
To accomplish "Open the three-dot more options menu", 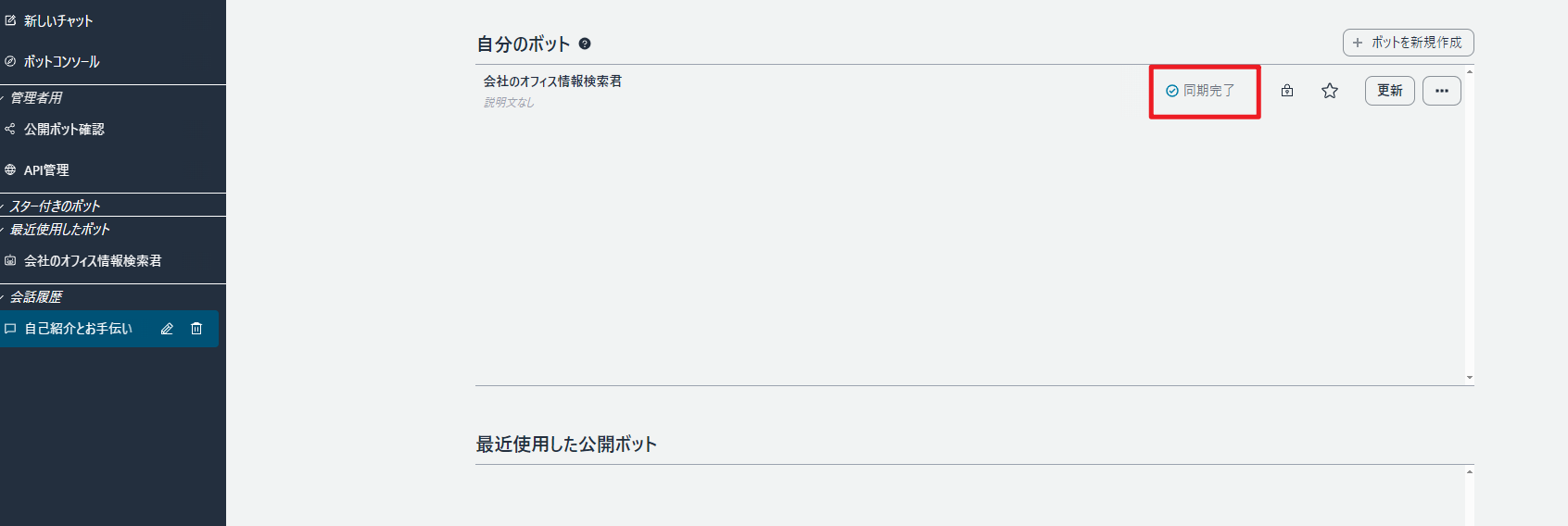I will point(1441,91).
